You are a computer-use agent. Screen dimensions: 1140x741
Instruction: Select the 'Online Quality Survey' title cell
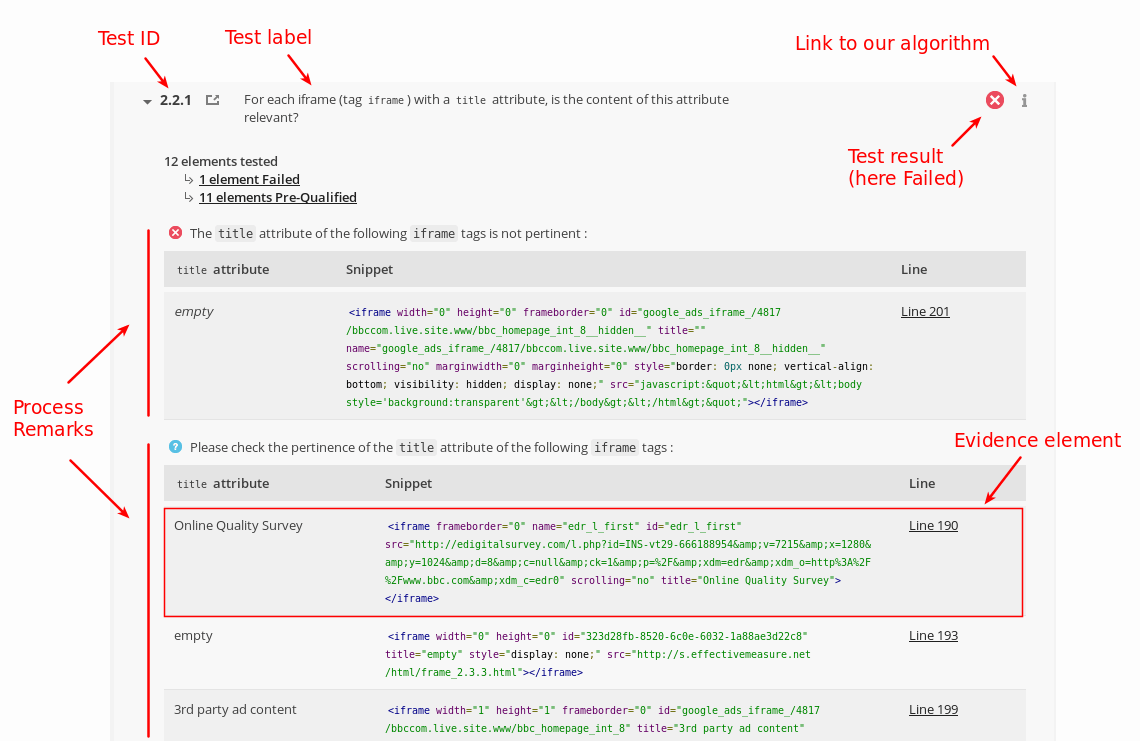pos(238,525)
